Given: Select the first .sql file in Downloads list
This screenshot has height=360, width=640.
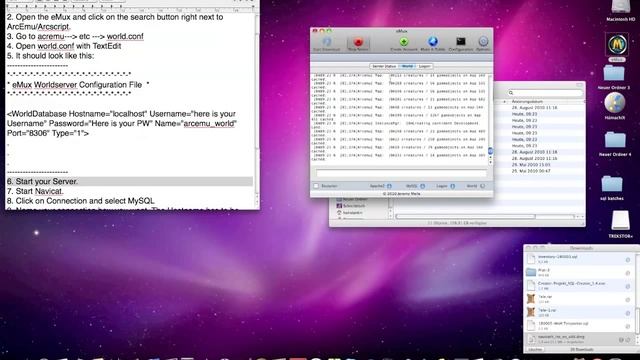Looking at the screenshot, I should pyautogui.click(x=579, y=259).
